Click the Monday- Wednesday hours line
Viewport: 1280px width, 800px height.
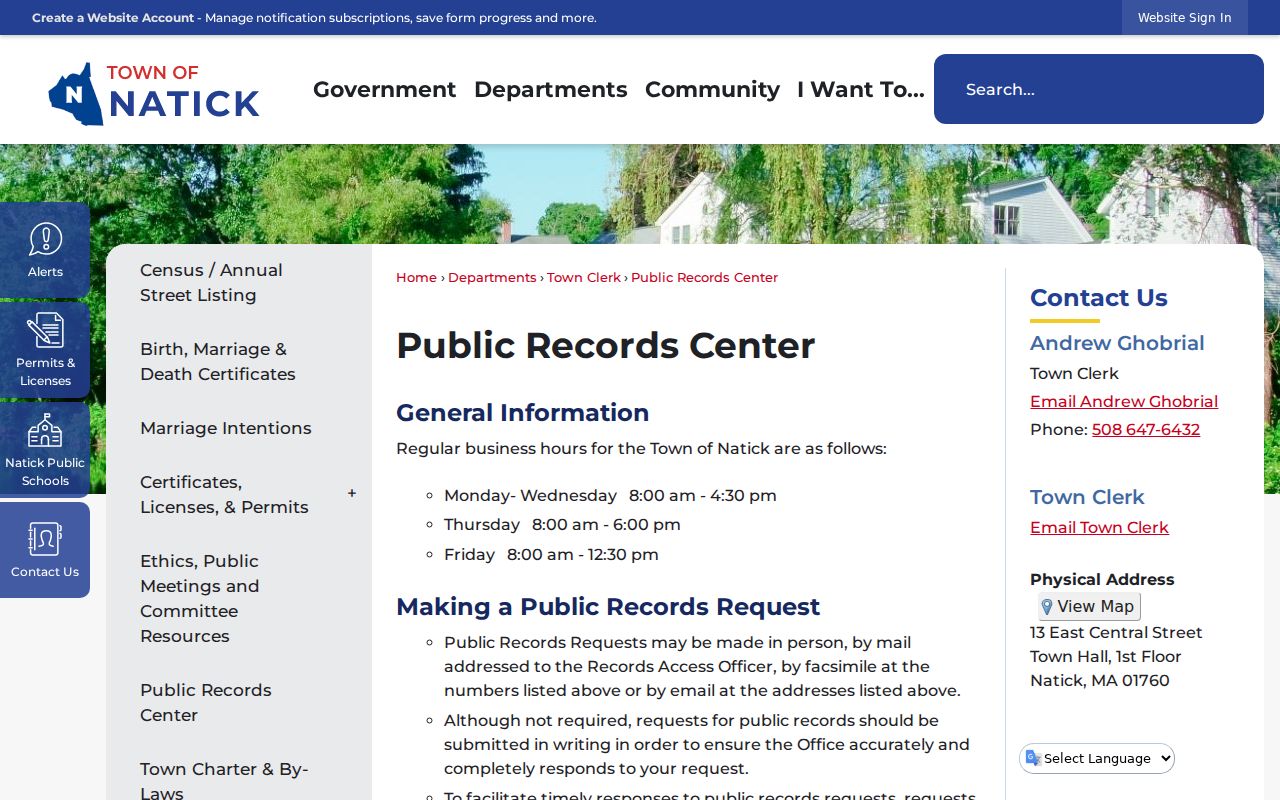pos(610,495)
